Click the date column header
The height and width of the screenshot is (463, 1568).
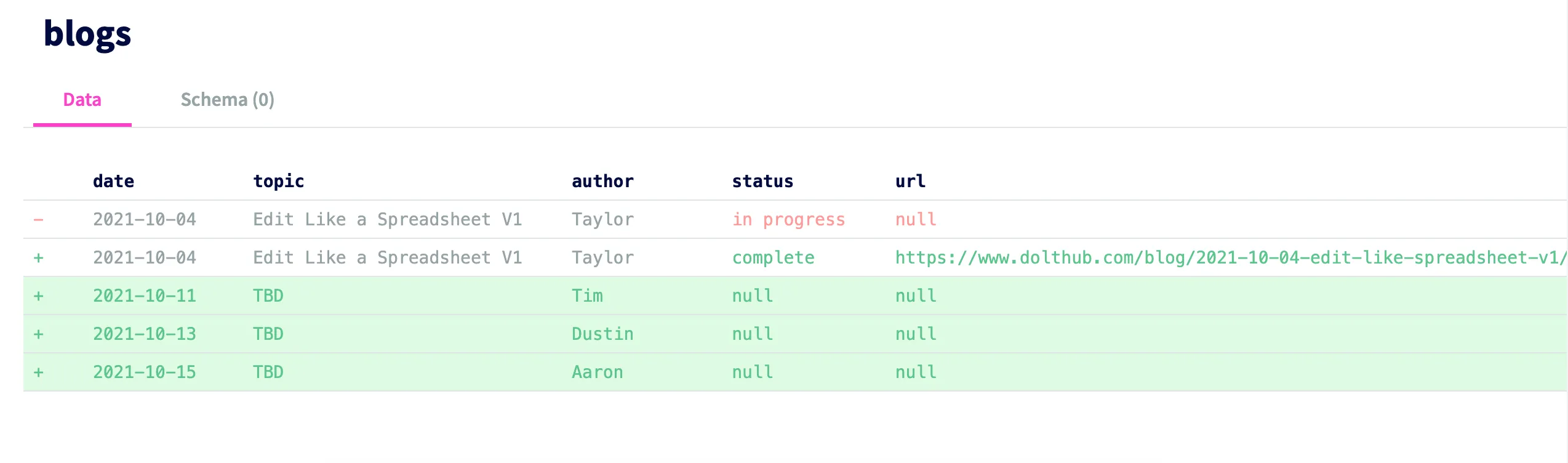[113, 180]
